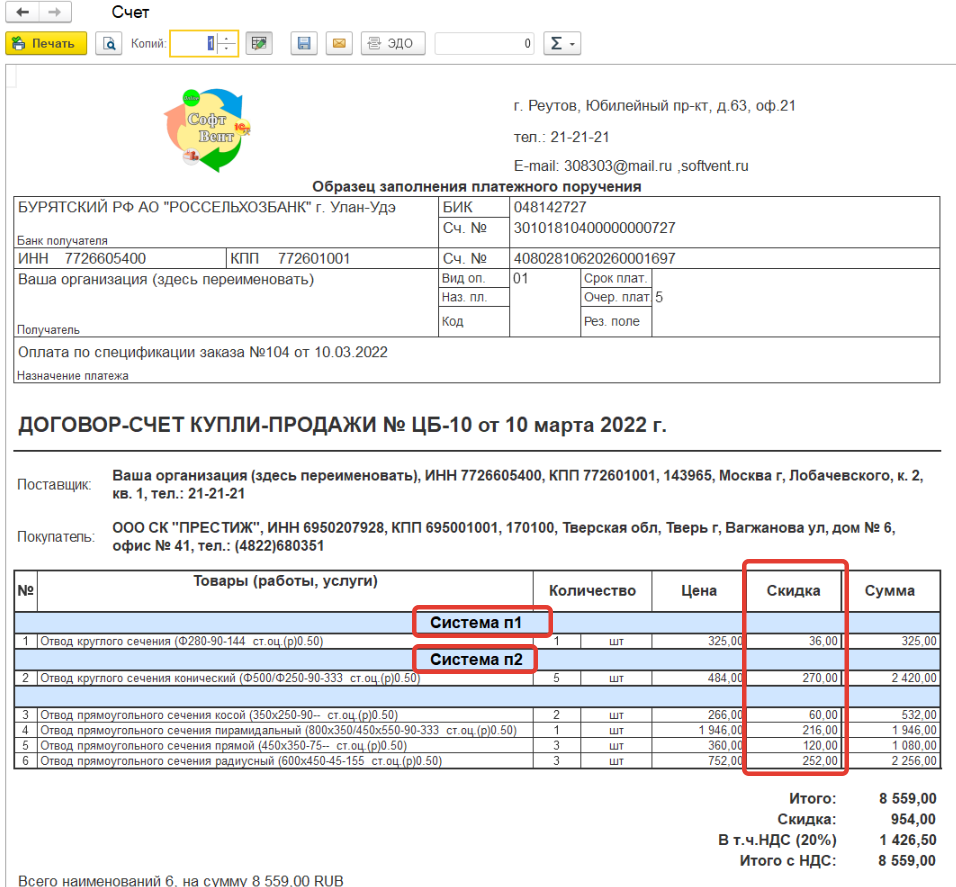
Task: Select the Сумма column header
Action: click(890, 591)
